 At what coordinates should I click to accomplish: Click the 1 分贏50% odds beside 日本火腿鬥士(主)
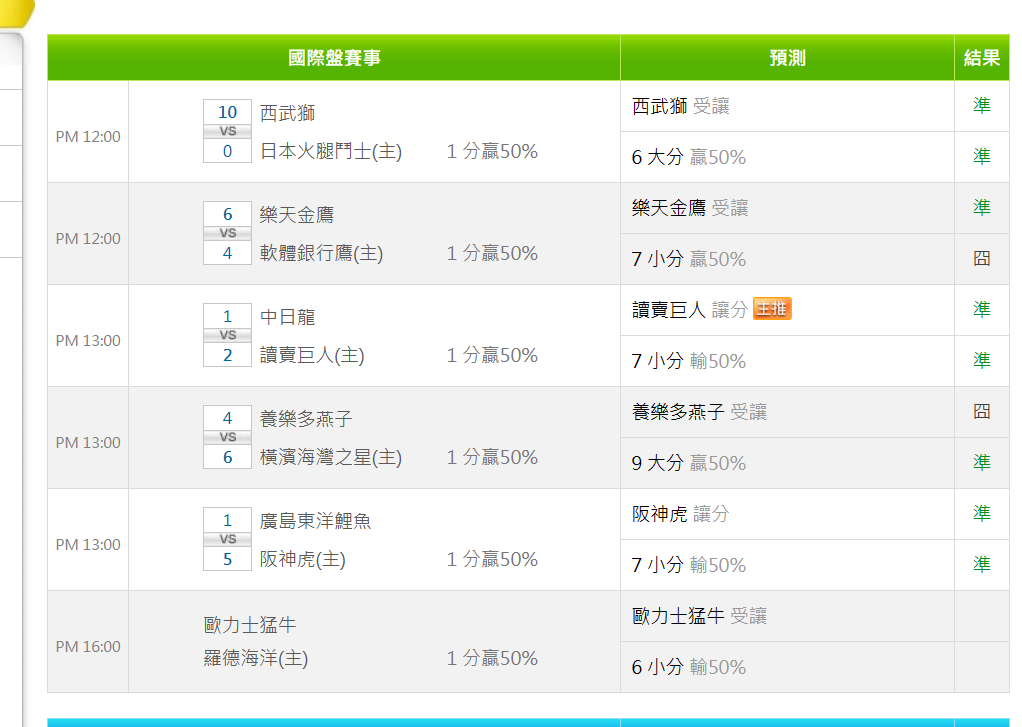(492, 151)
